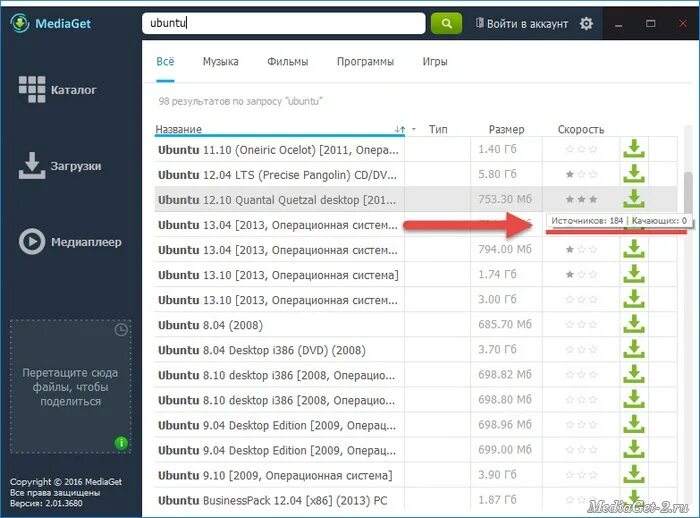Sort results by Размер column header

(506, 130)
